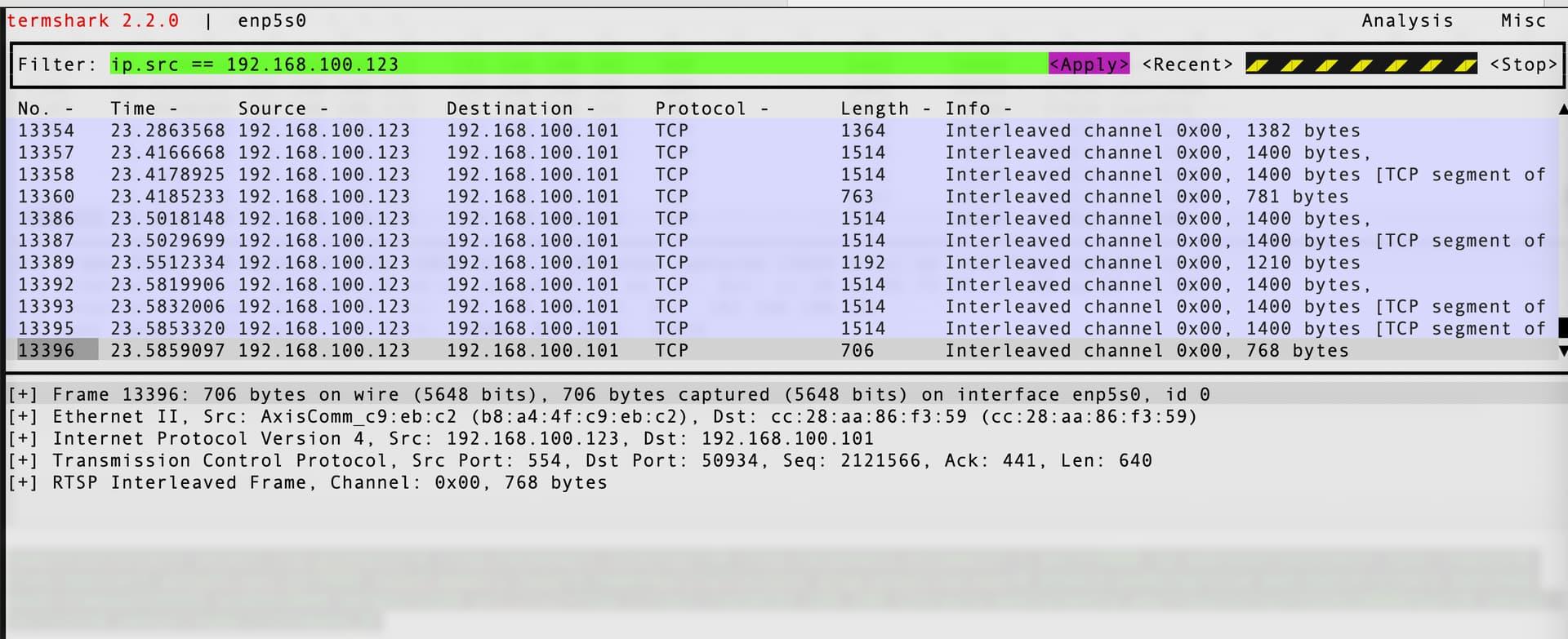Click the capture progress bar
1568x639 pixels.
1361,64
